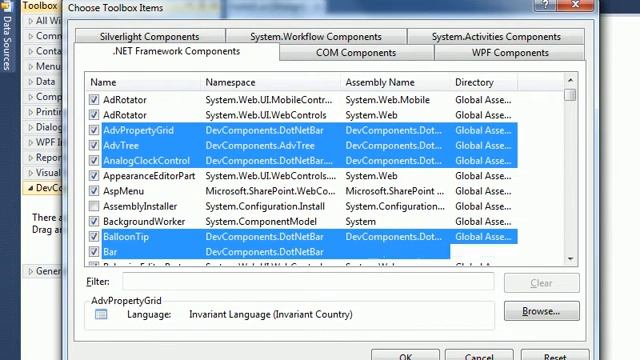The image size is (640, 360).
Task: Select the AdvPropertyGrid row name
Action: click(138, 130)
